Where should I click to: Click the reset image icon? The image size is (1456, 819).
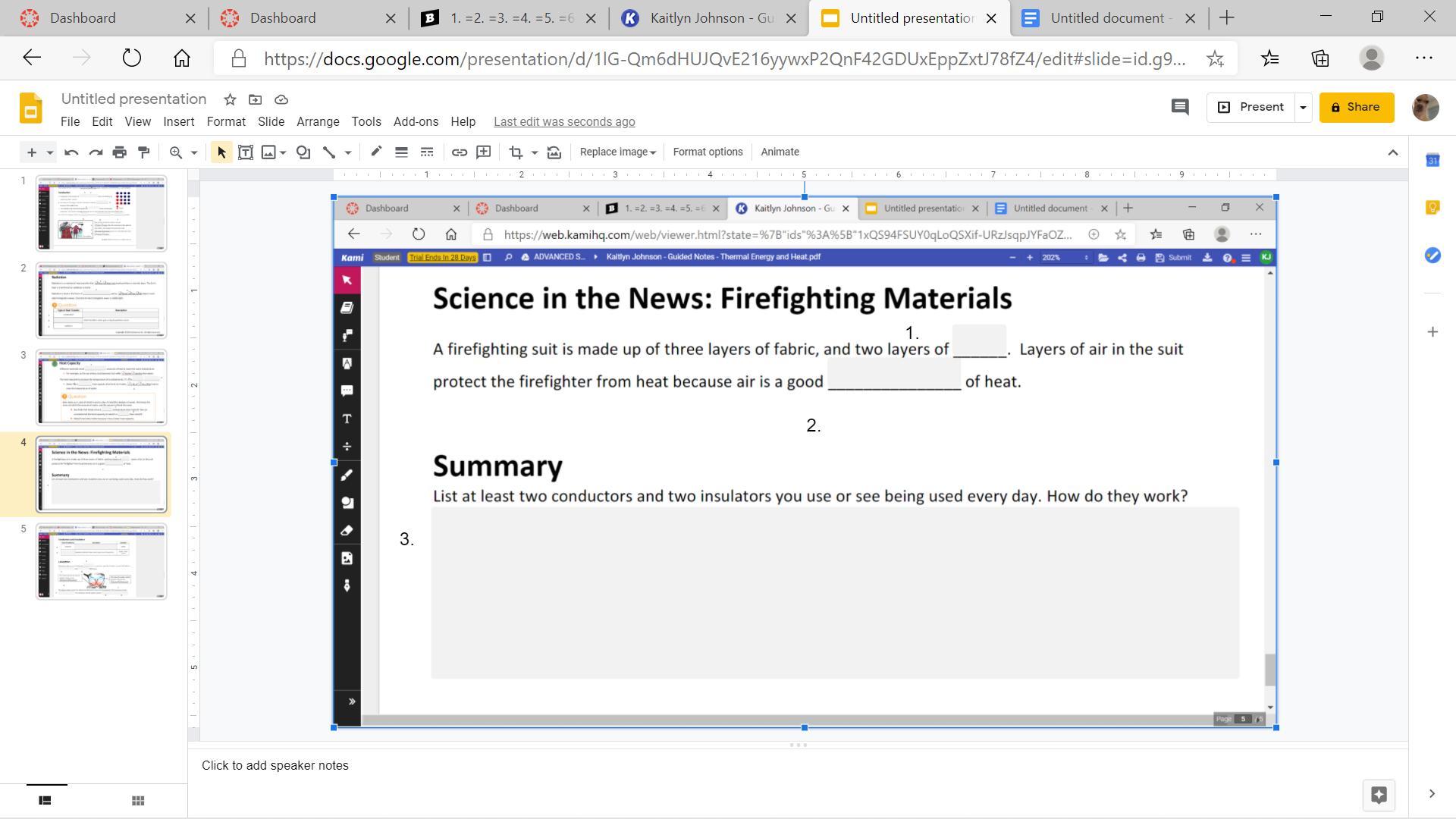(554, 152)
